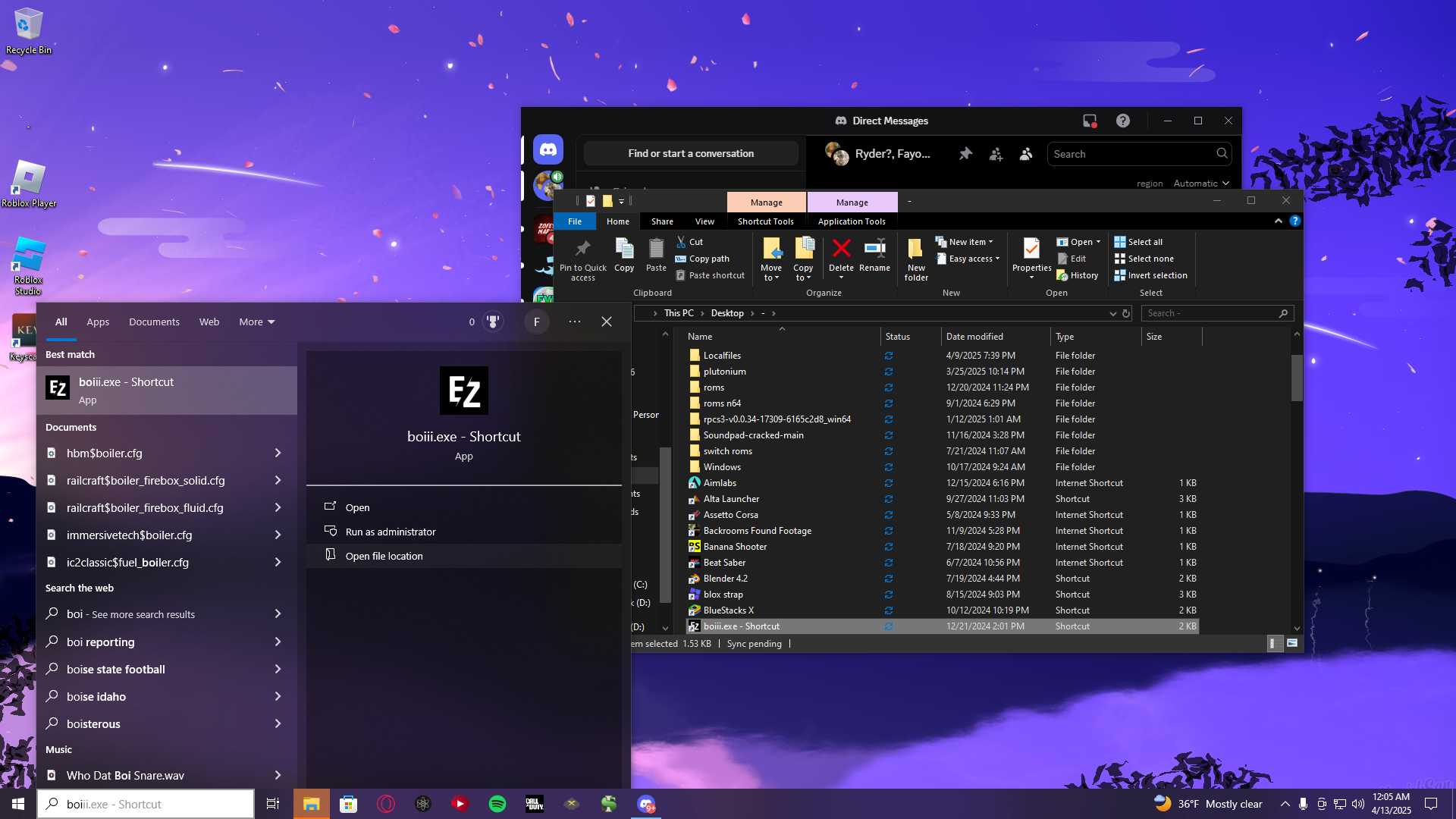This screenshot has width=1456, height=819.
Task: Open the Discord region Automatic dropdown
Action: coord(1202,183)
